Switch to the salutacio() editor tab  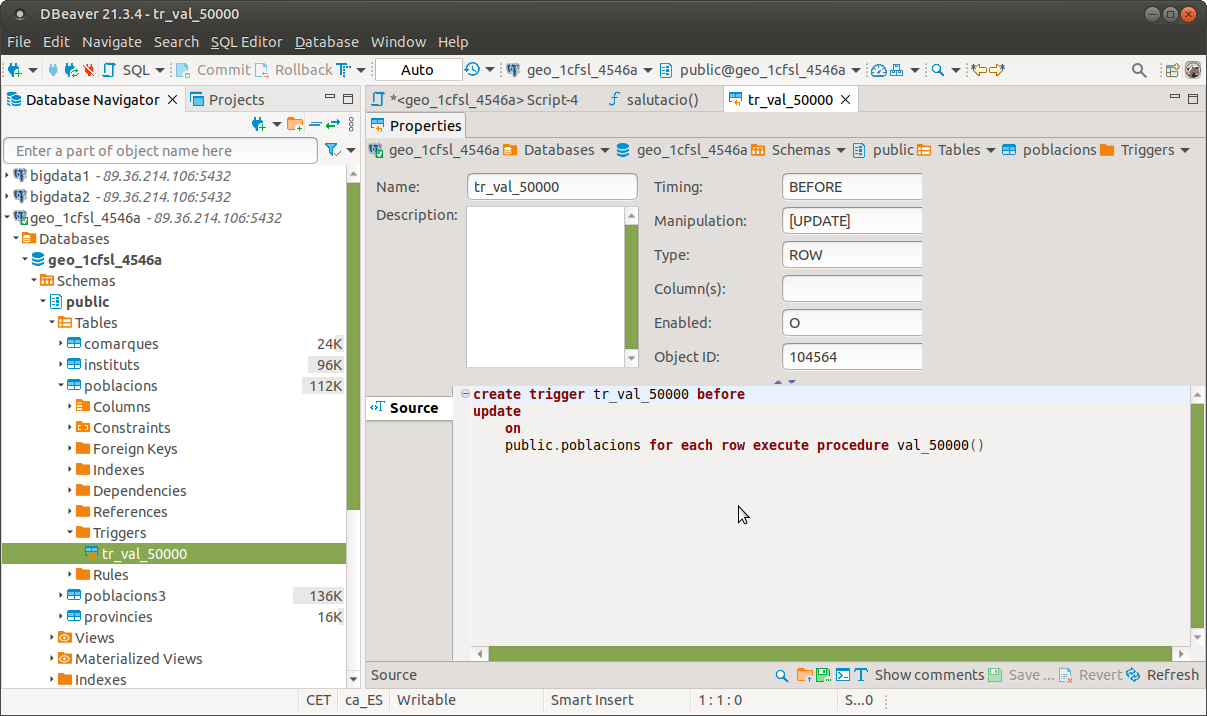[661, 100]
